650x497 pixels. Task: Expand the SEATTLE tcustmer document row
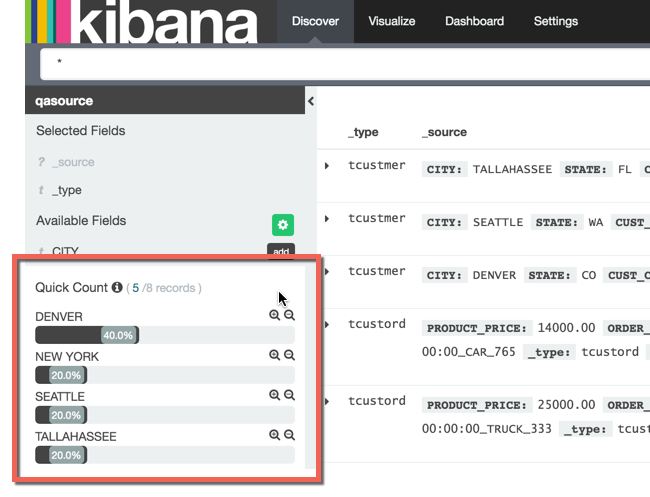[327, 218]
